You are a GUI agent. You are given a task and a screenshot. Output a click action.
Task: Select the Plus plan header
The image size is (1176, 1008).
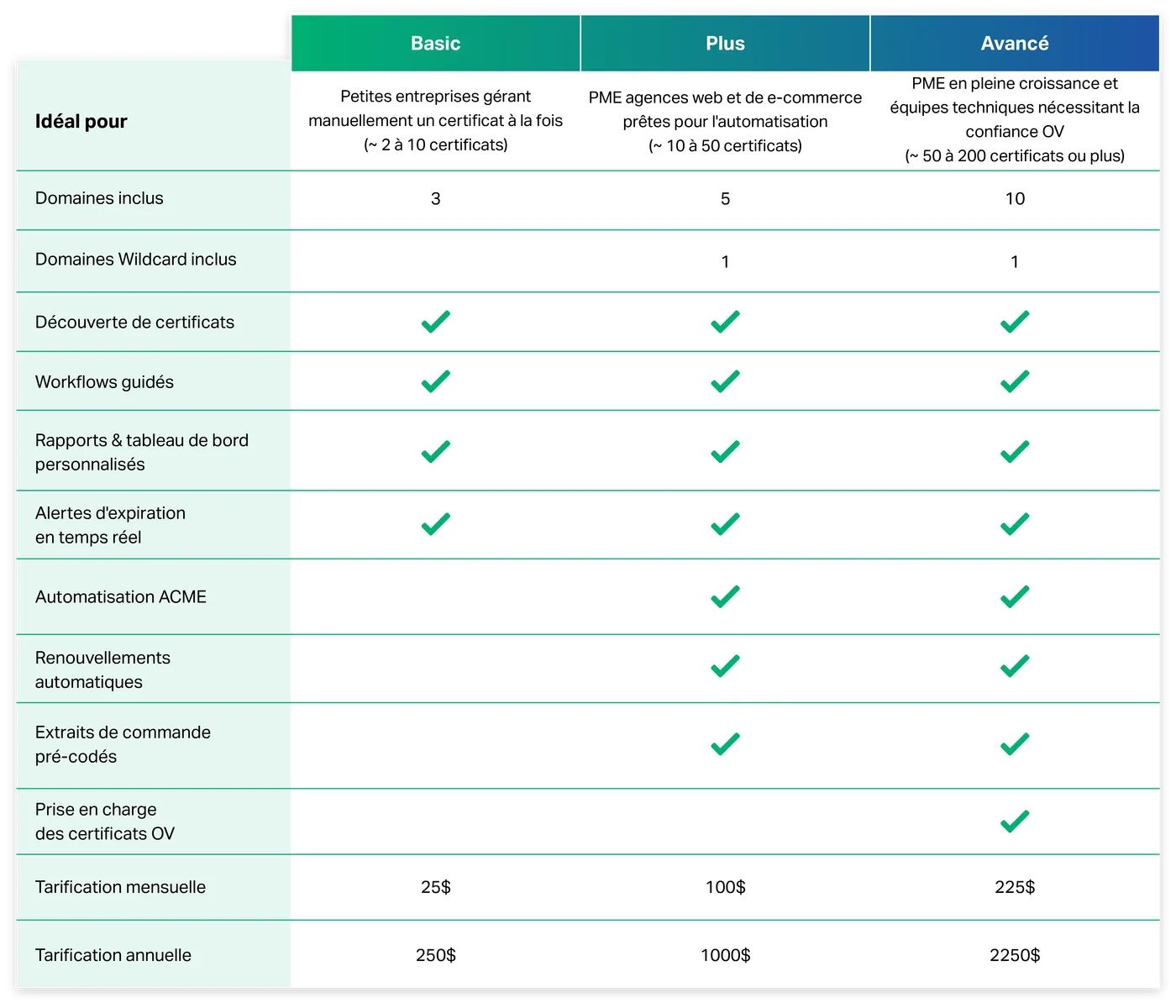coord(725,44)
